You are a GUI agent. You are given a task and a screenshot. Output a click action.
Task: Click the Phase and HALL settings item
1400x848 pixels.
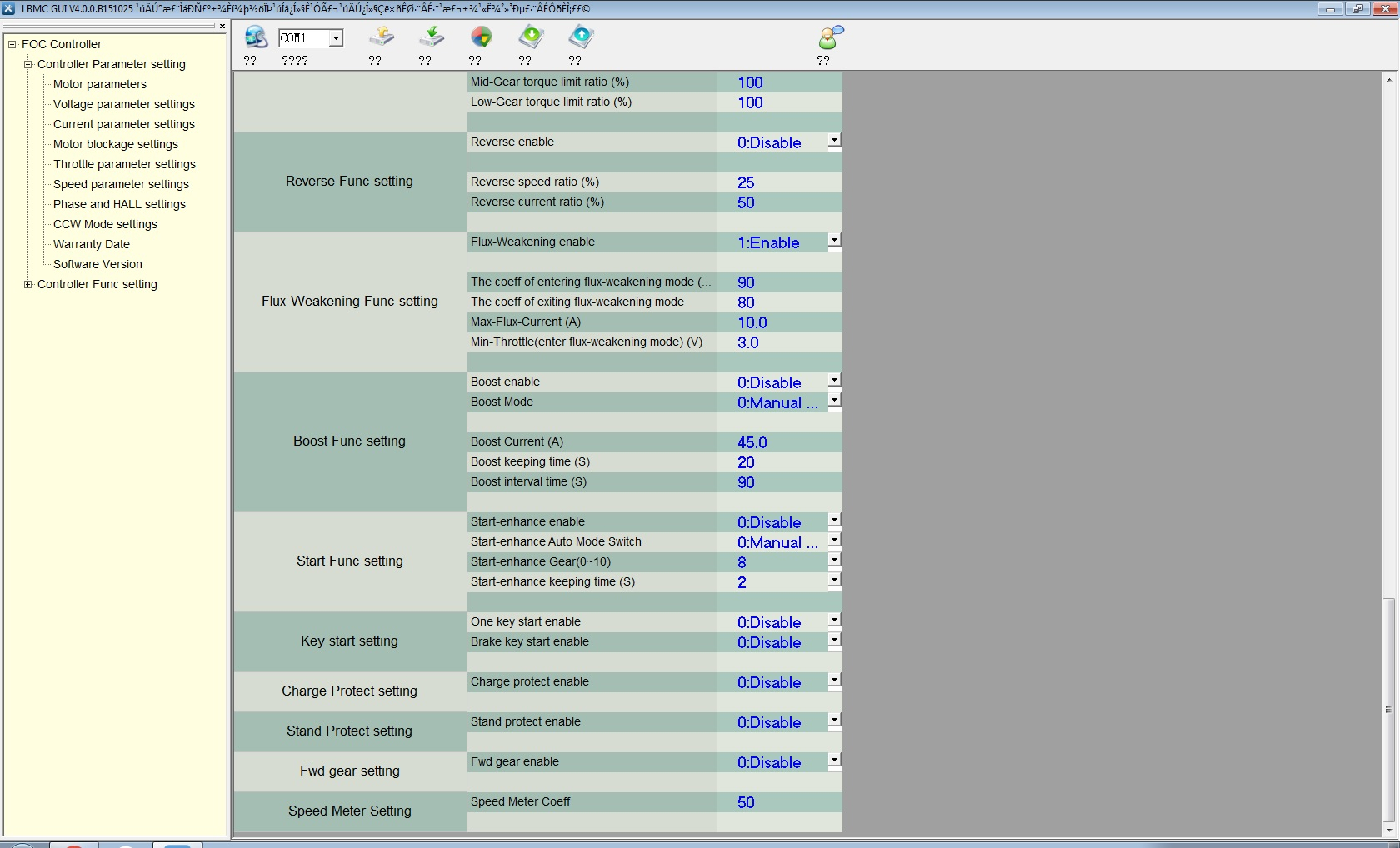[119, 204]
